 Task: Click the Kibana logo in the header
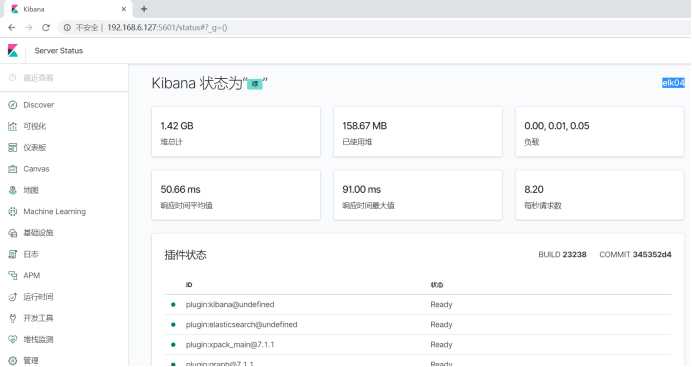tap(13, 51)
